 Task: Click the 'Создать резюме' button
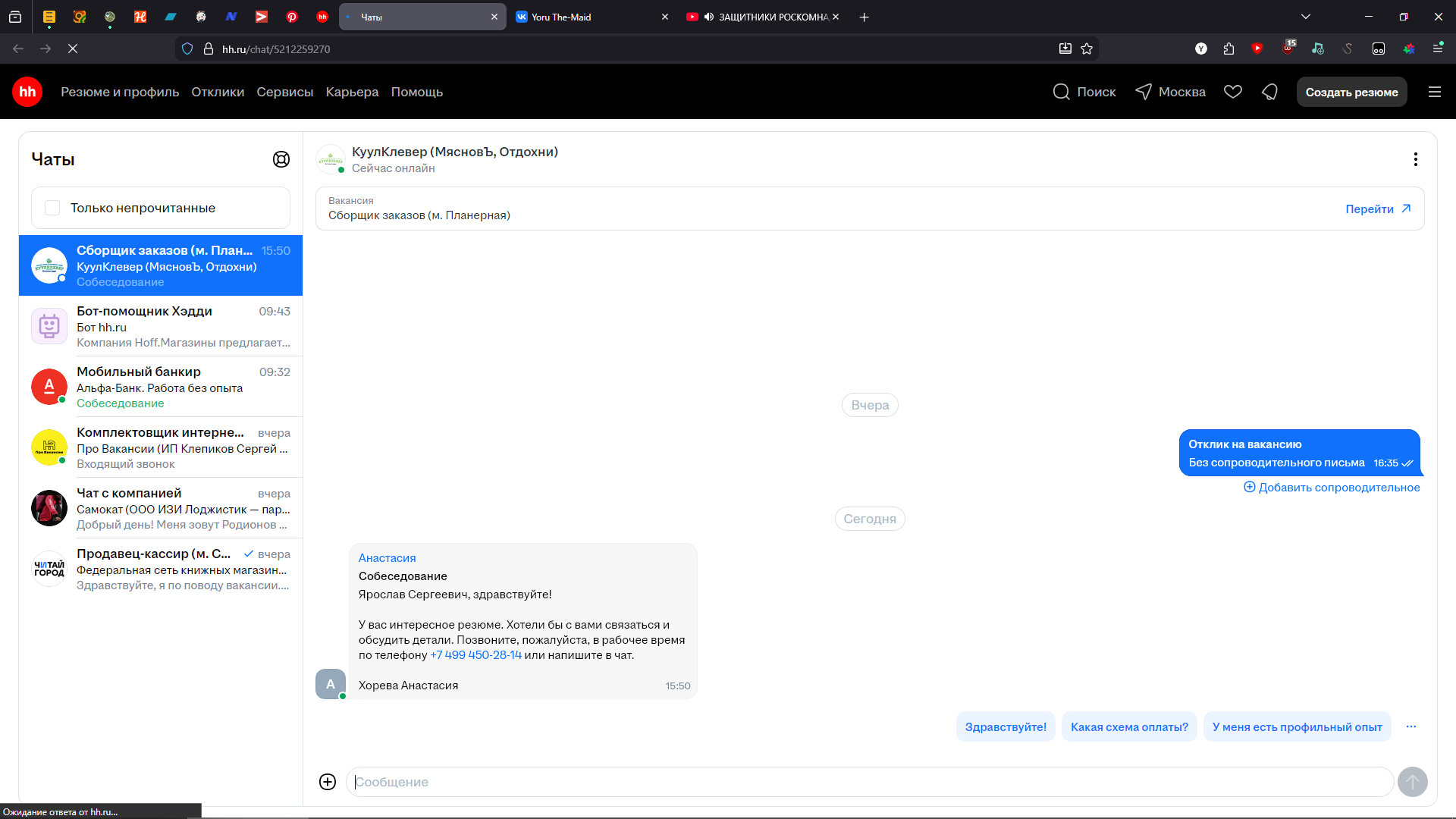pos(1351,92)
